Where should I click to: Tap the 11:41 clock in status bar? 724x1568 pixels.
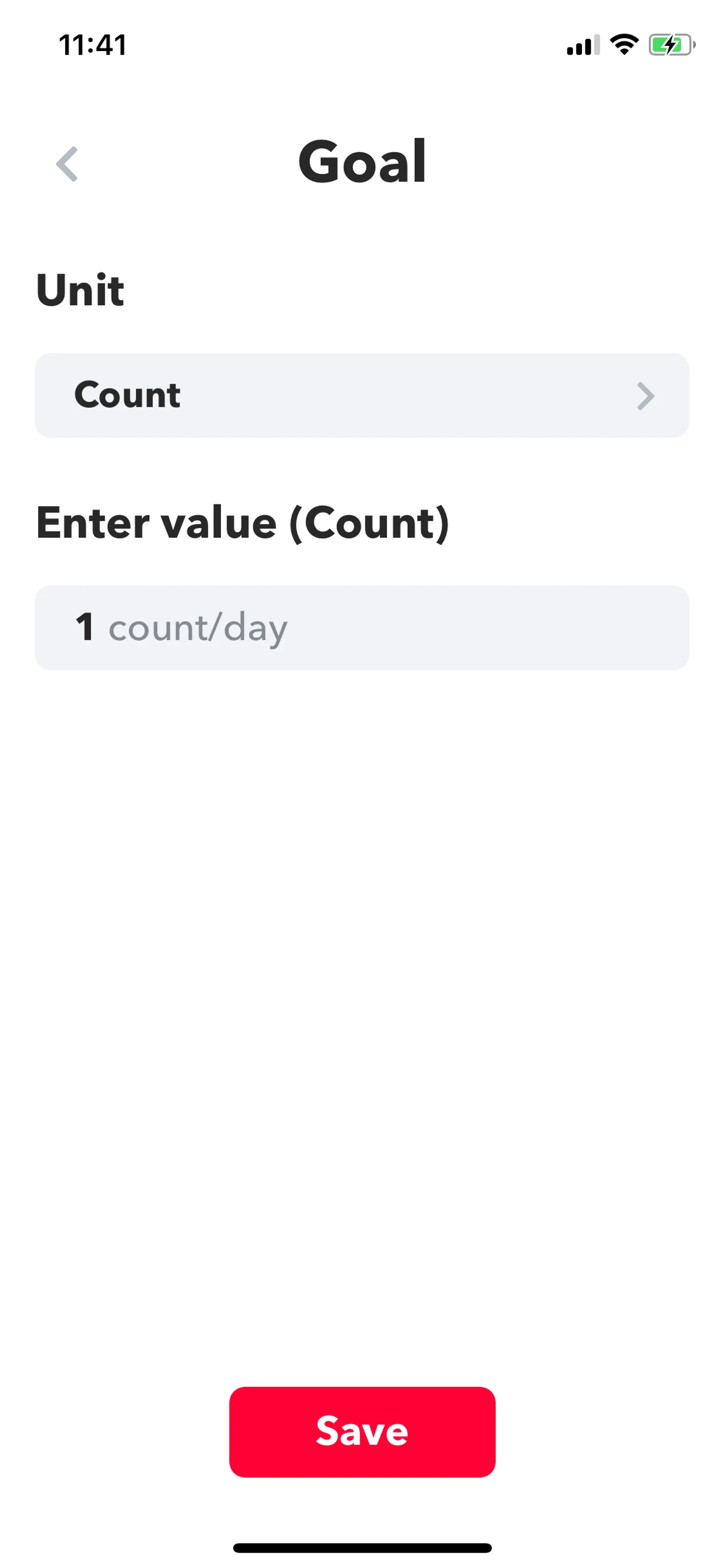tap(92, 45)
